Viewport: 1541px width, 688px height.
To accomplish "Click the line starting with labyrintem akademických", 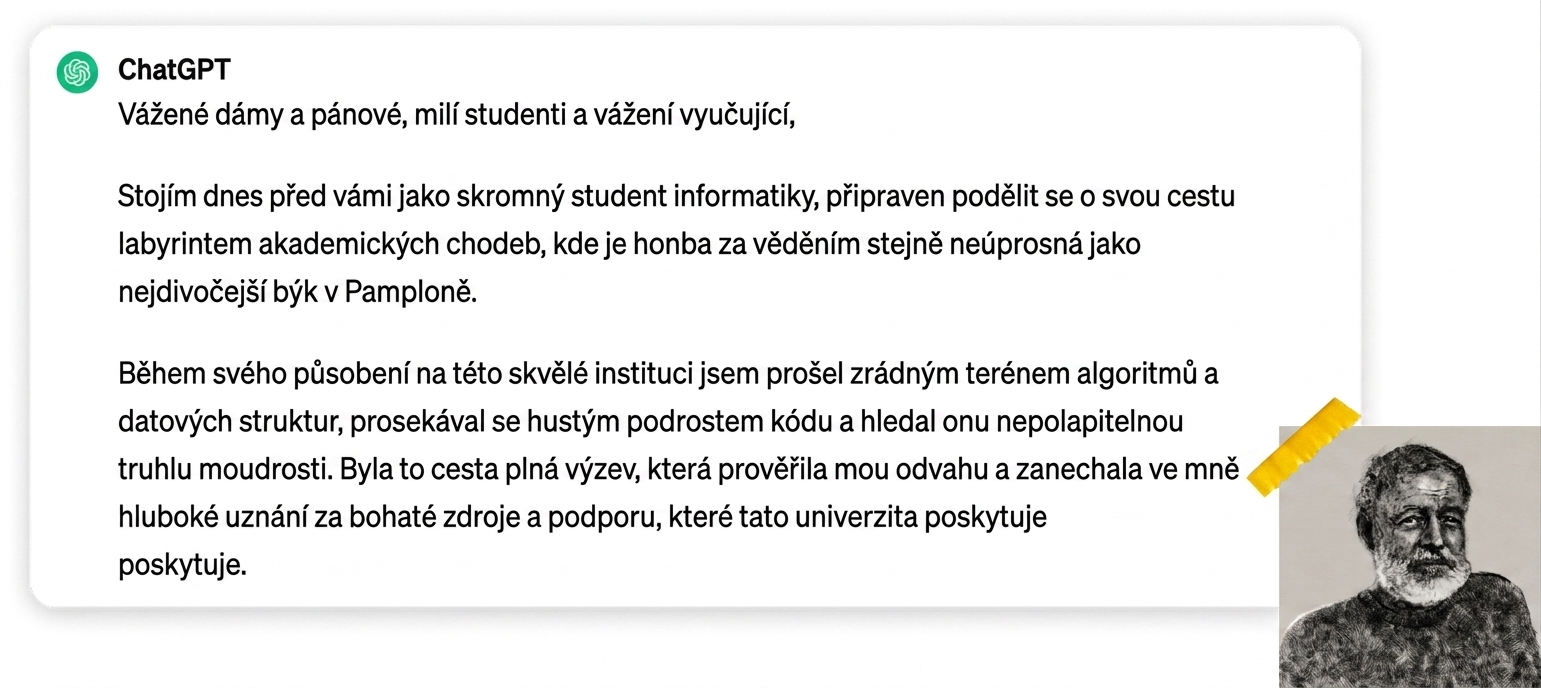I will [x=629, y=245].
